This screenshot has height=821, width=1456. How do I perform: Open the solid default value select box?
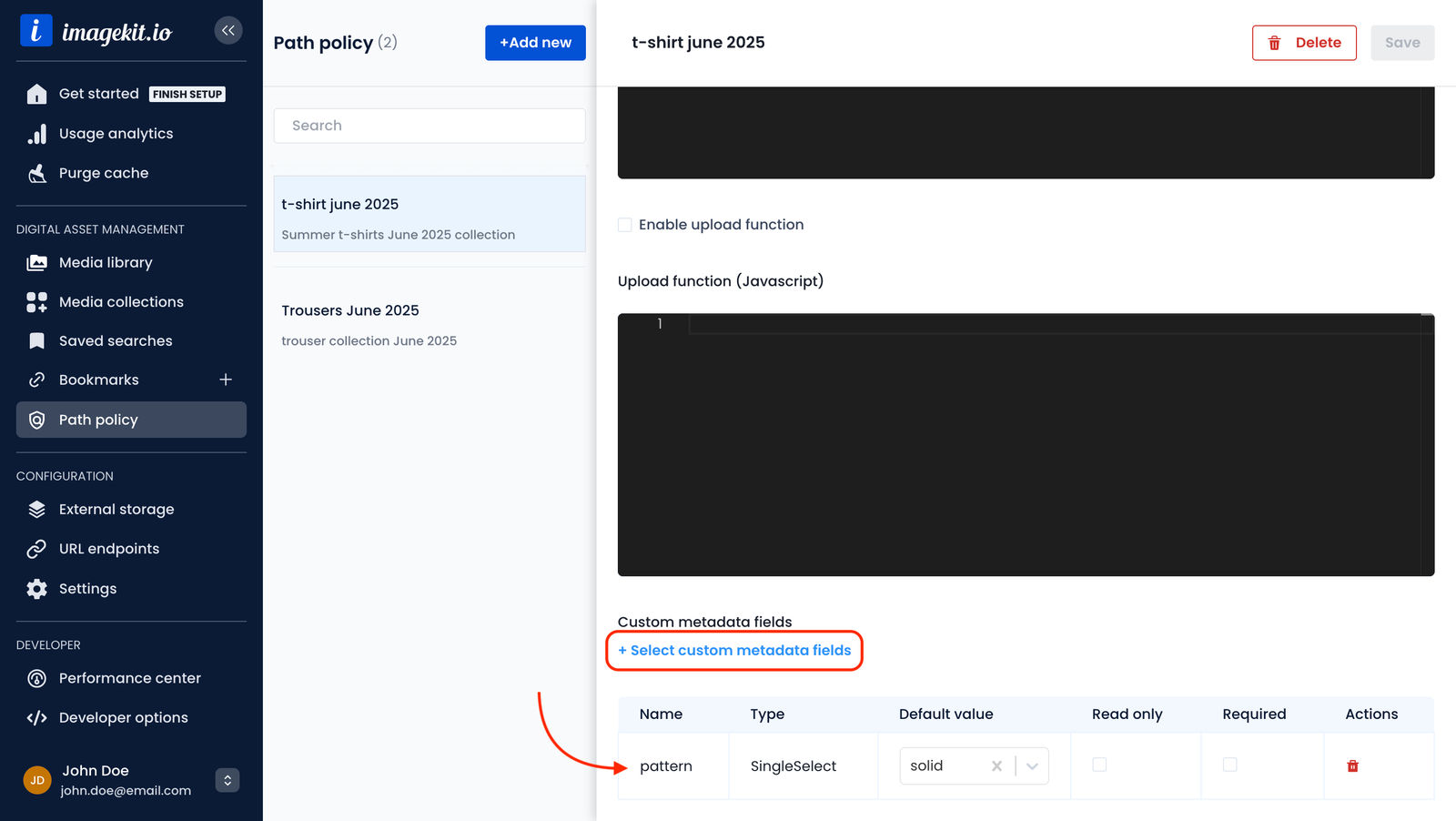pyautogui.click(x=974, y=766)
